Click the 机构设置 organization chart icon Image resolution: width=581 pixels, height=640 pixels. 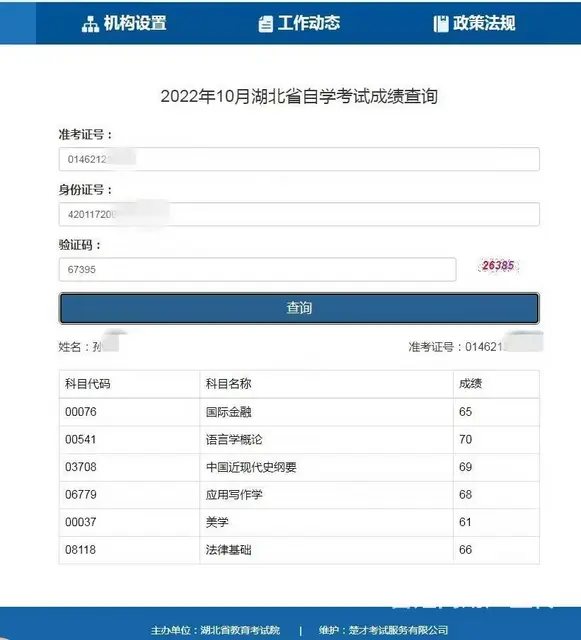tap(90, 24)
